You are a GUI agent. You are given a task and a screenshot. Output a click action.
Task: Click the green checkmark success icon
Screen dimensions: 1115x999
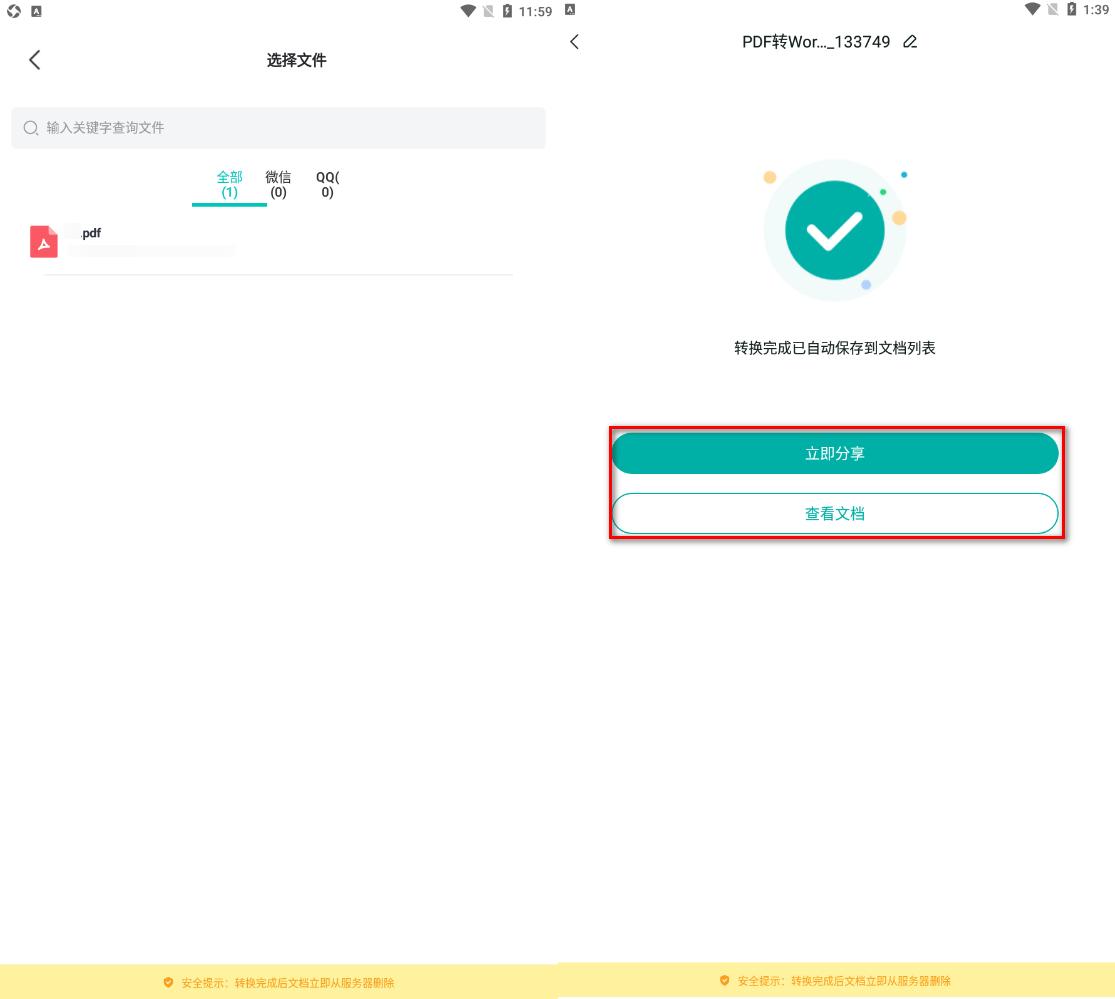point(835,230)
